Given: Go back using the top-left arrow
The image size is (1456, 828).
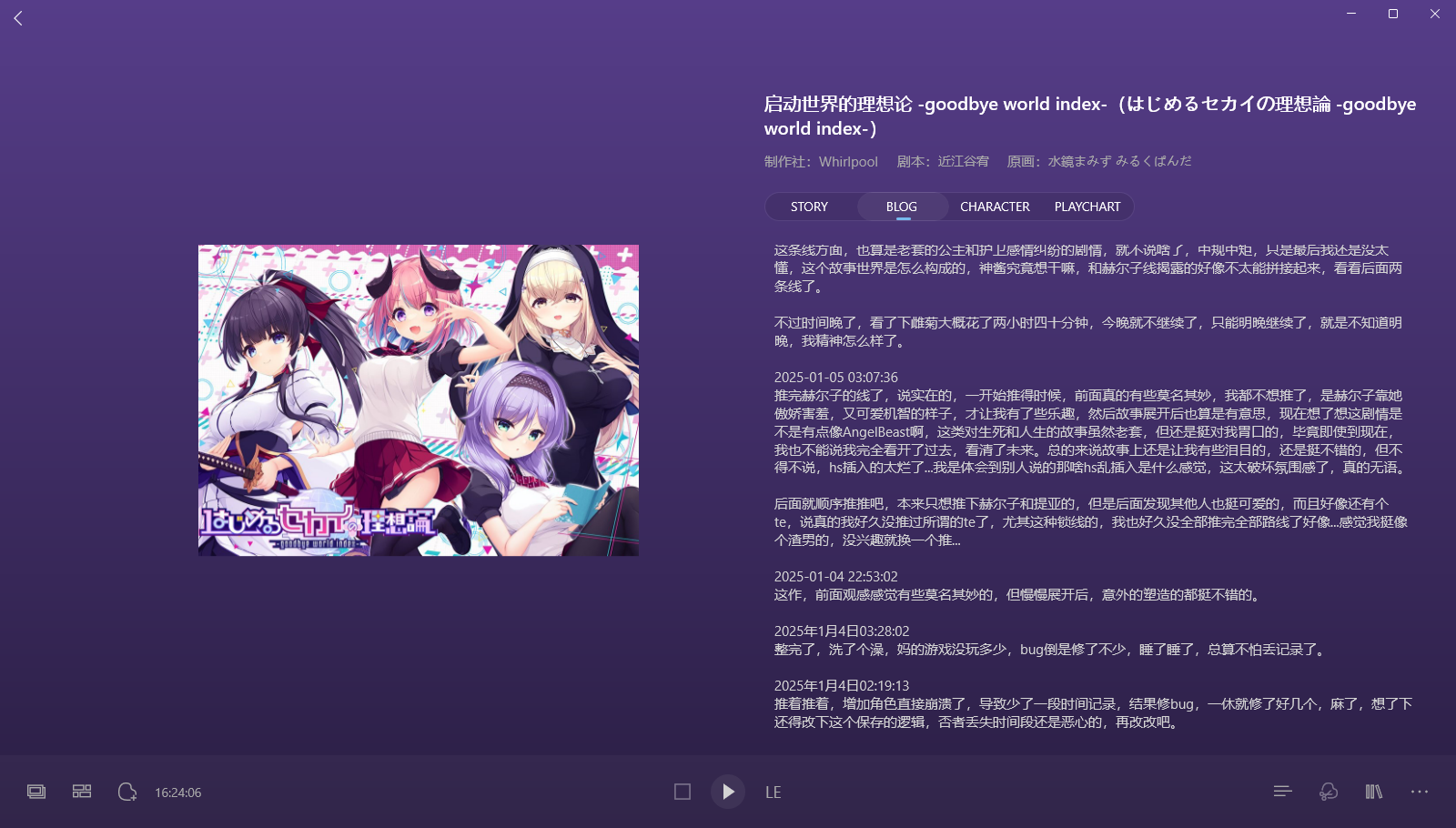Looking at the screenshot, I should 18,17.
